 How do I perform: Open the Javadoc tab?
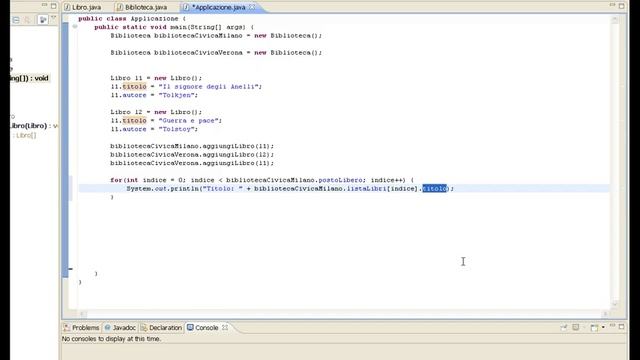click(x=120, y=328)
